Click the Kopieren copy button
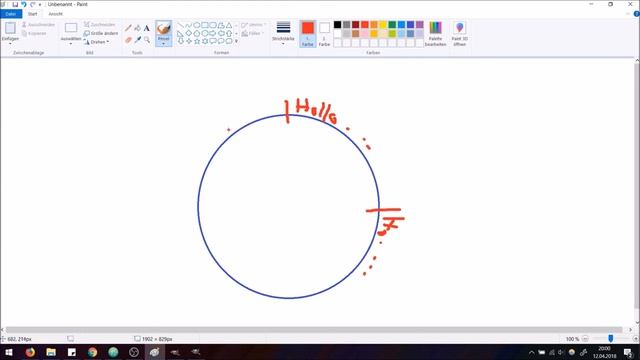Viewport: 640px width, 360px height. click(x=34, y=33)
